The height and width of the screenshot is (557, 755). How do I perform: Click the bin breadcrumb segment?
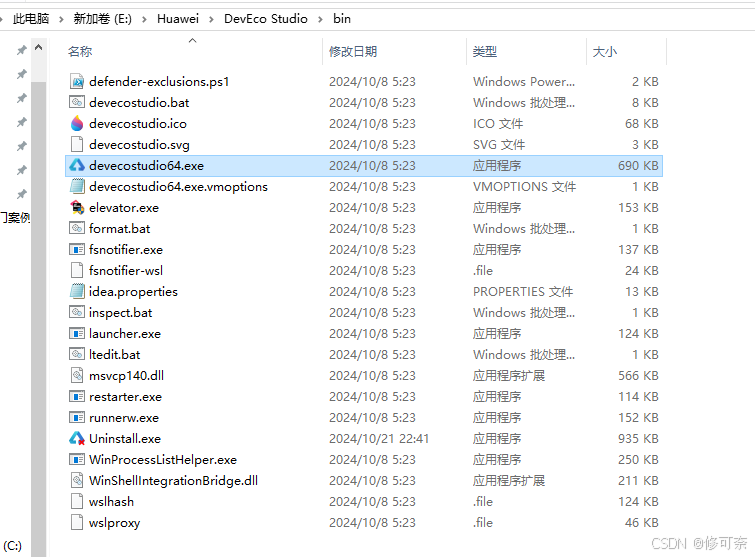342,19
